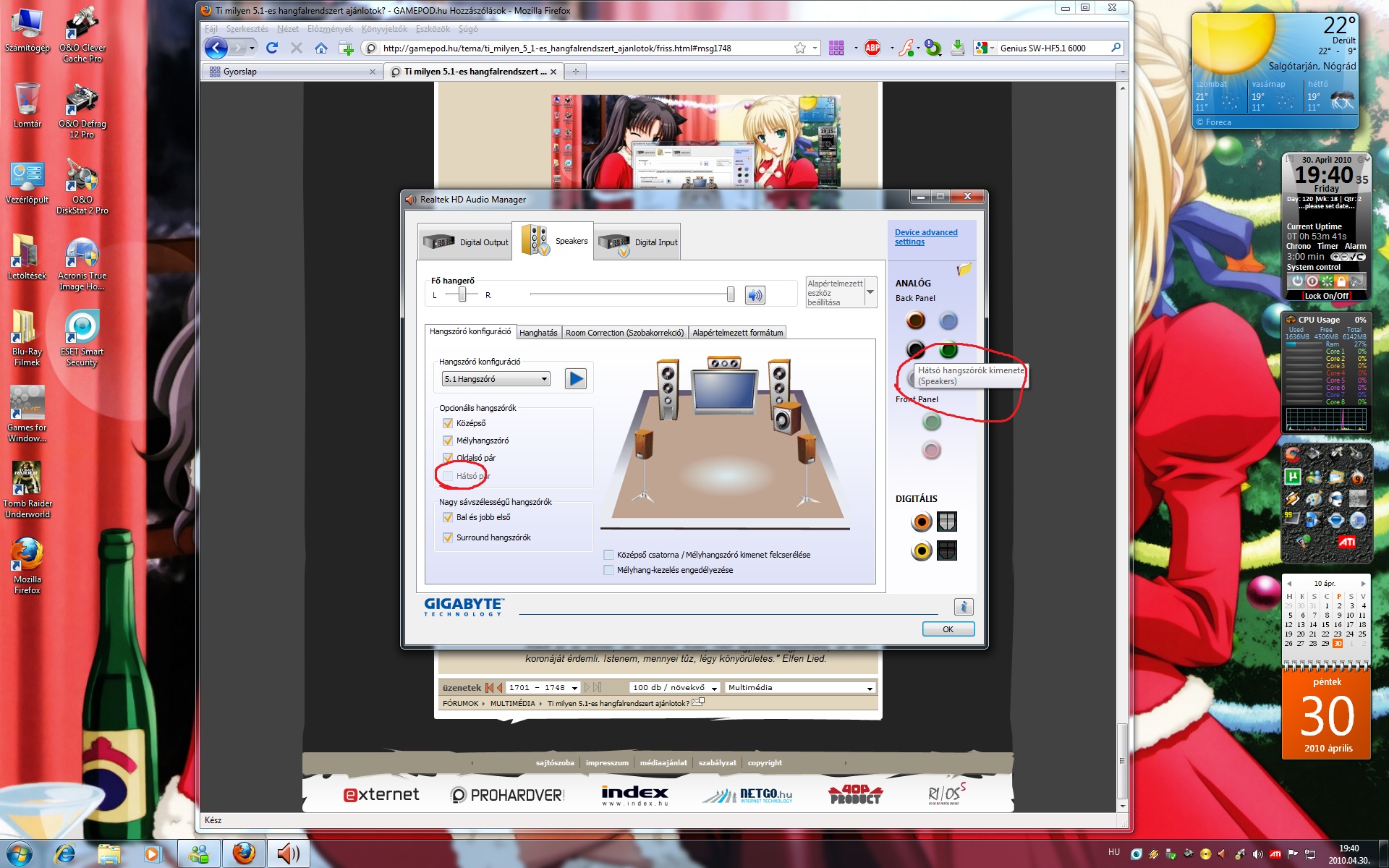Click the orange back panel analog jack

915,320
